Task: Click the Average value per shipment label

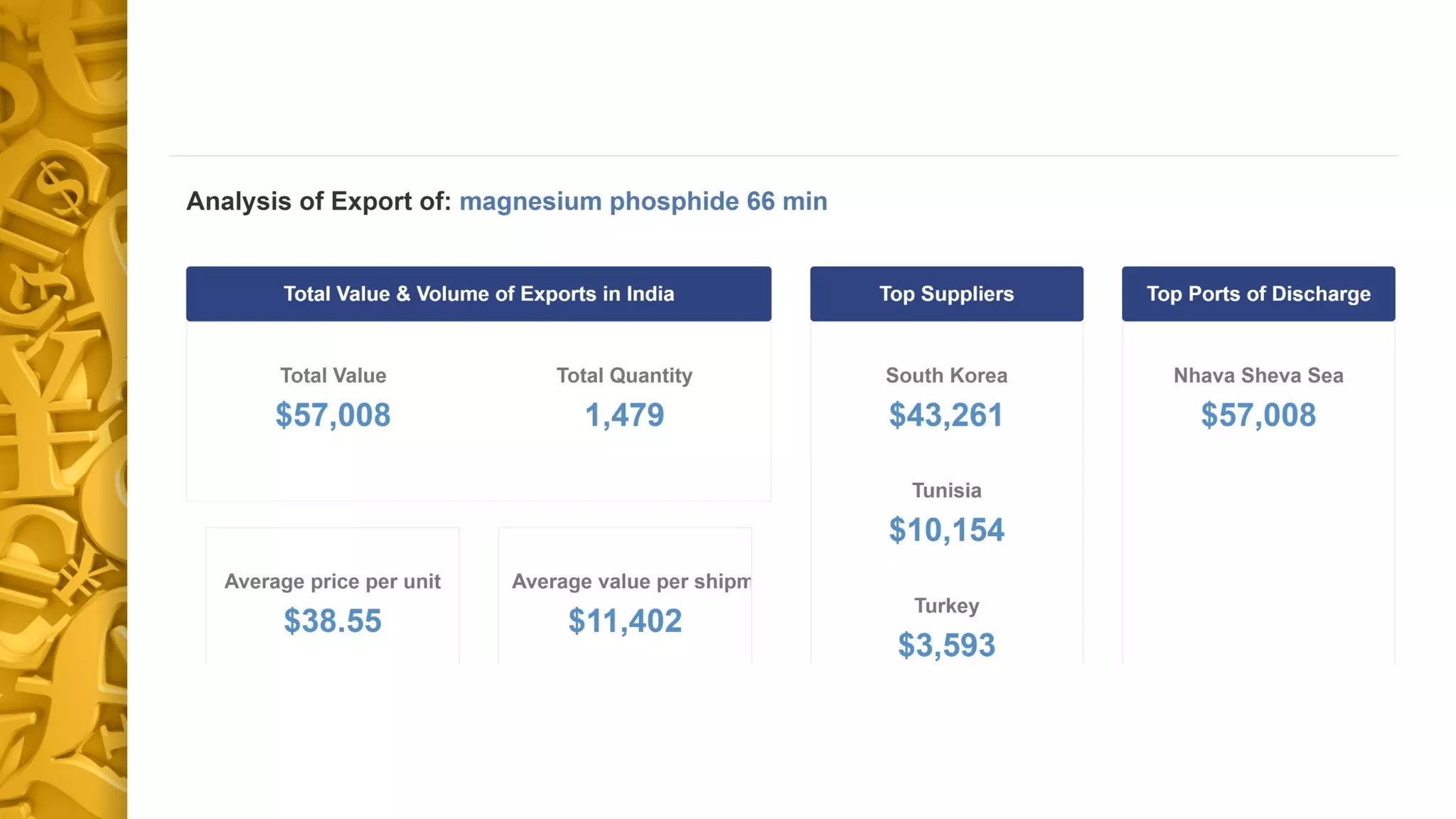Action: pos(631,582)
